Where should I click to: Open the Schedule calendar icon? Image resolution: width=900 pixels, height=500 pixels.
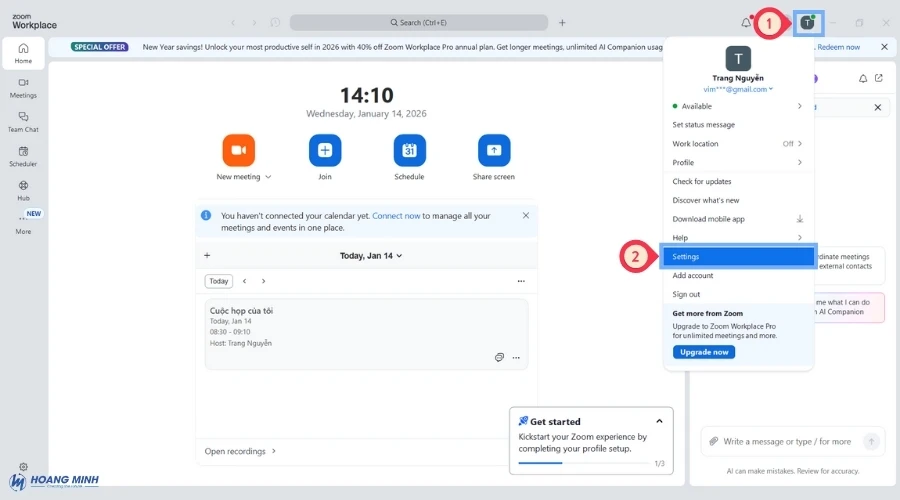[x=409, y=150]
